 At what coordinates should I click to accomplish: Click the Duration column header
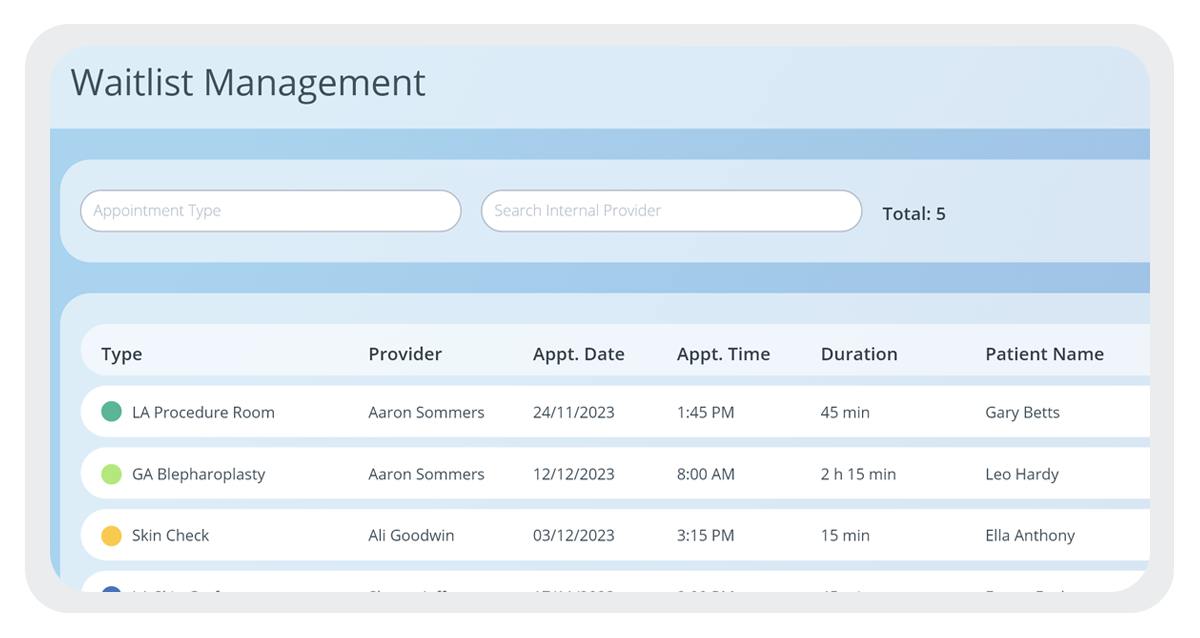(859, 353)
